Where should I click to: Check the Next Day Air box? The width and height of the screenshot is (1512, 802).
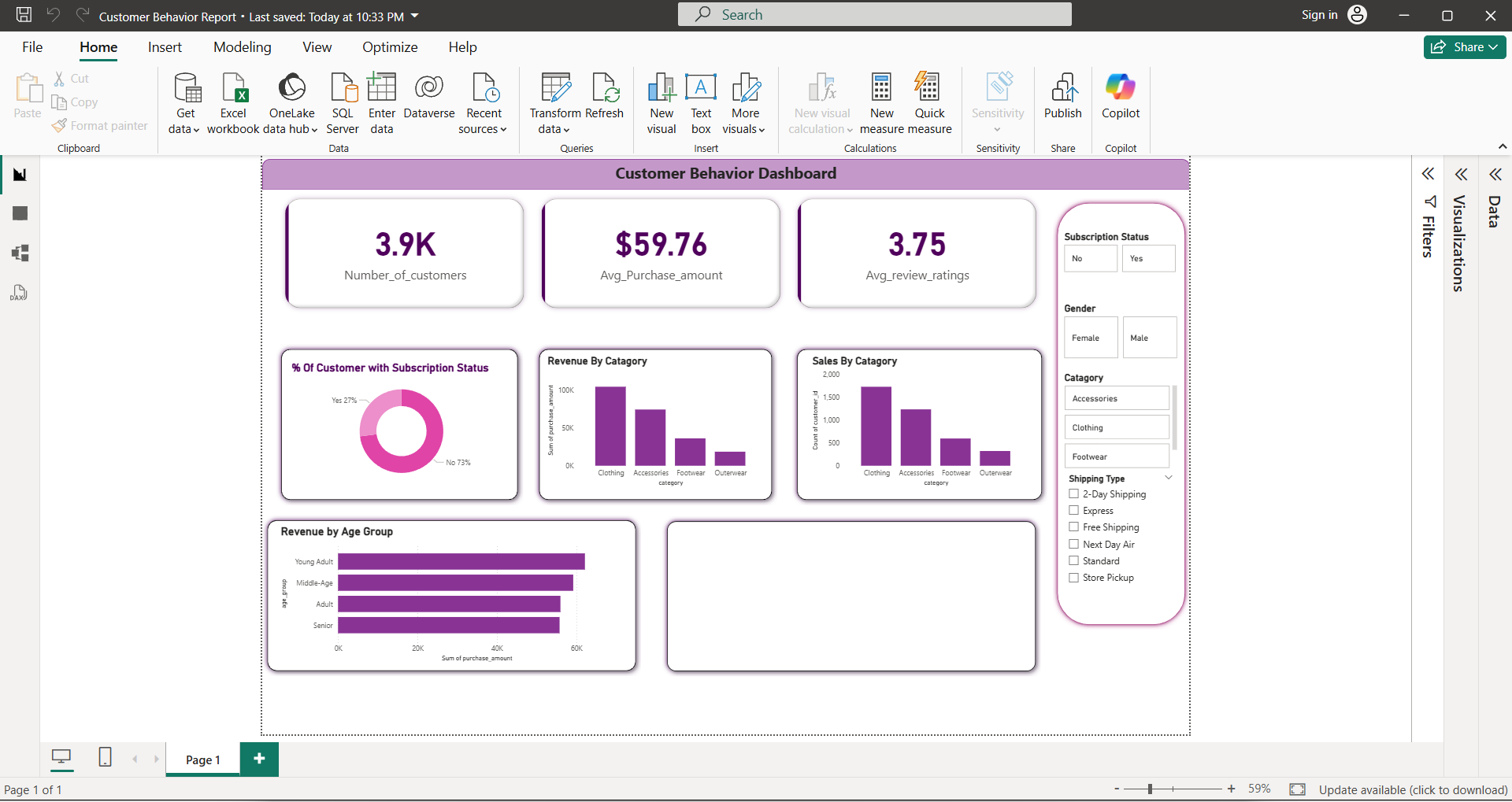[1073, 545]
